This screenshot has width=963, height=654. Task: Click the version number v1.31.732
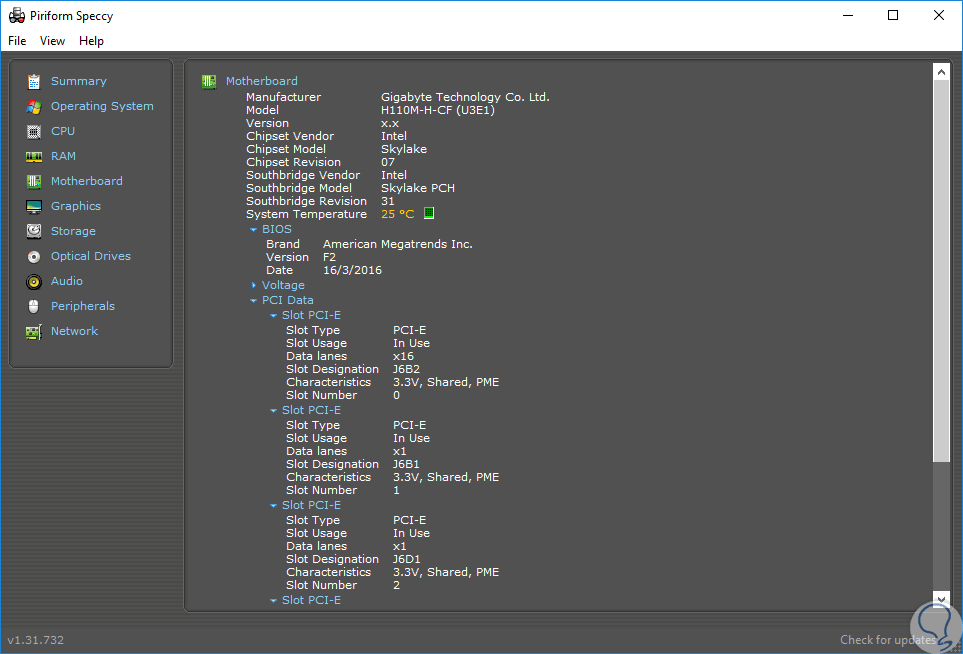36,640
